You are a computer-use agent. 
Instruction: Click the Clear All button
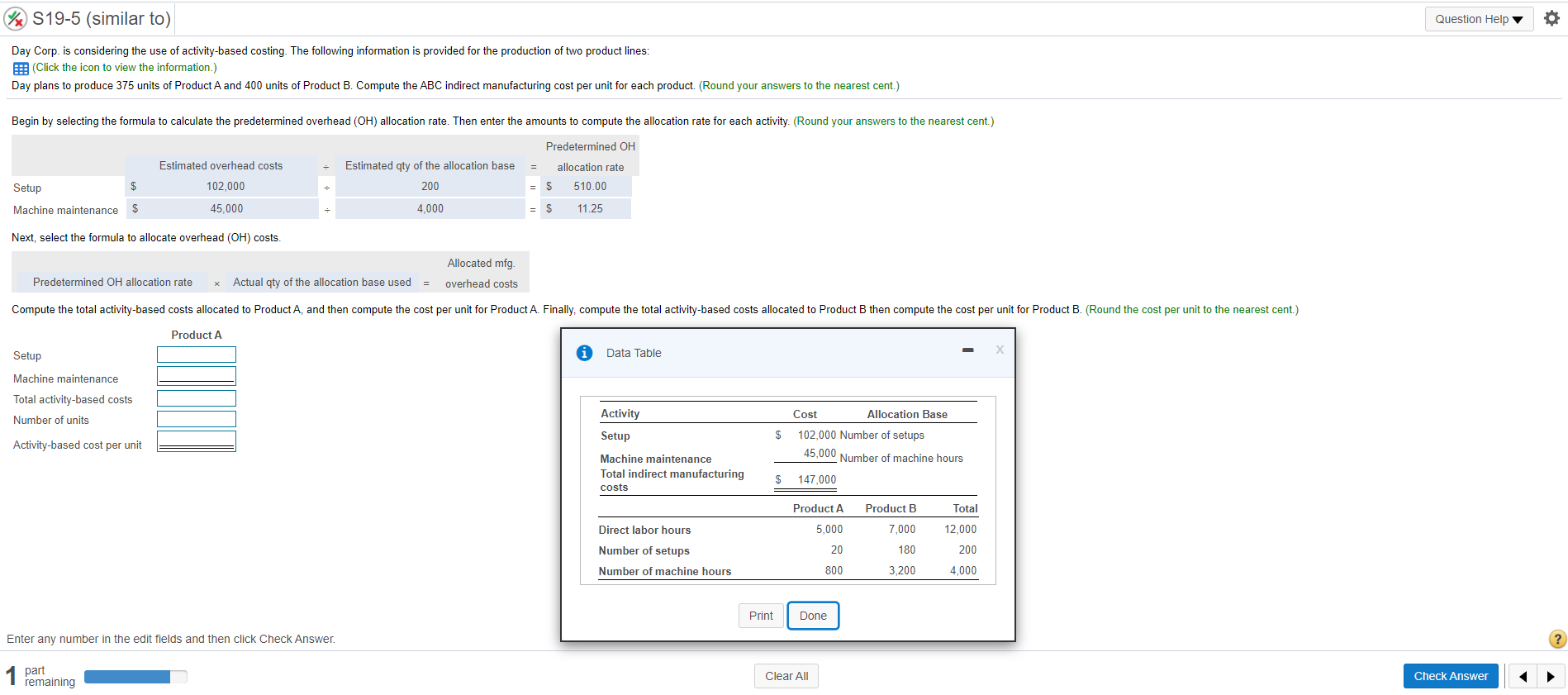[786, 676]
